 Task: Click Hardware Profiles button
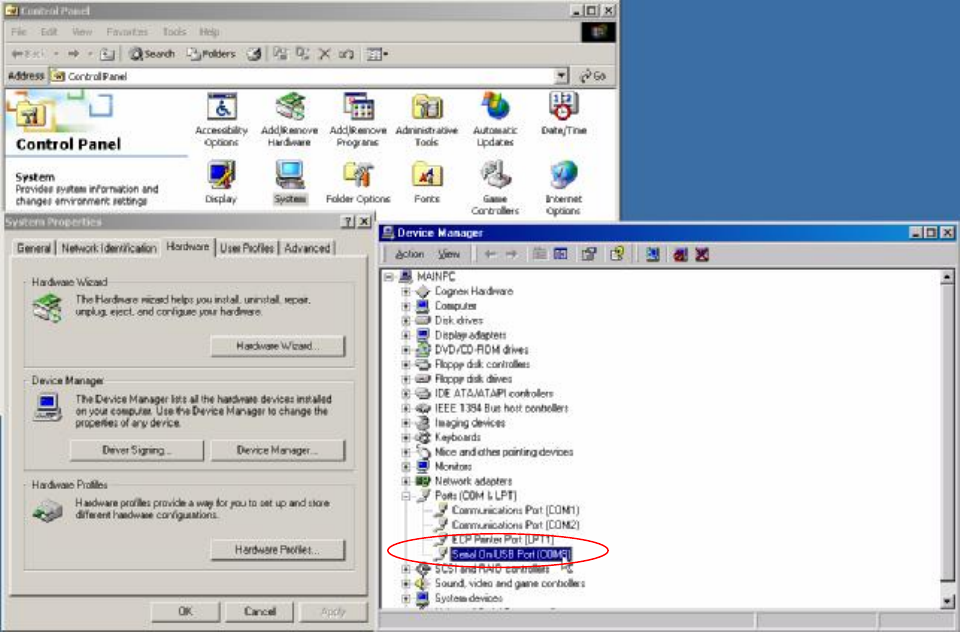[x=277, y=549]
